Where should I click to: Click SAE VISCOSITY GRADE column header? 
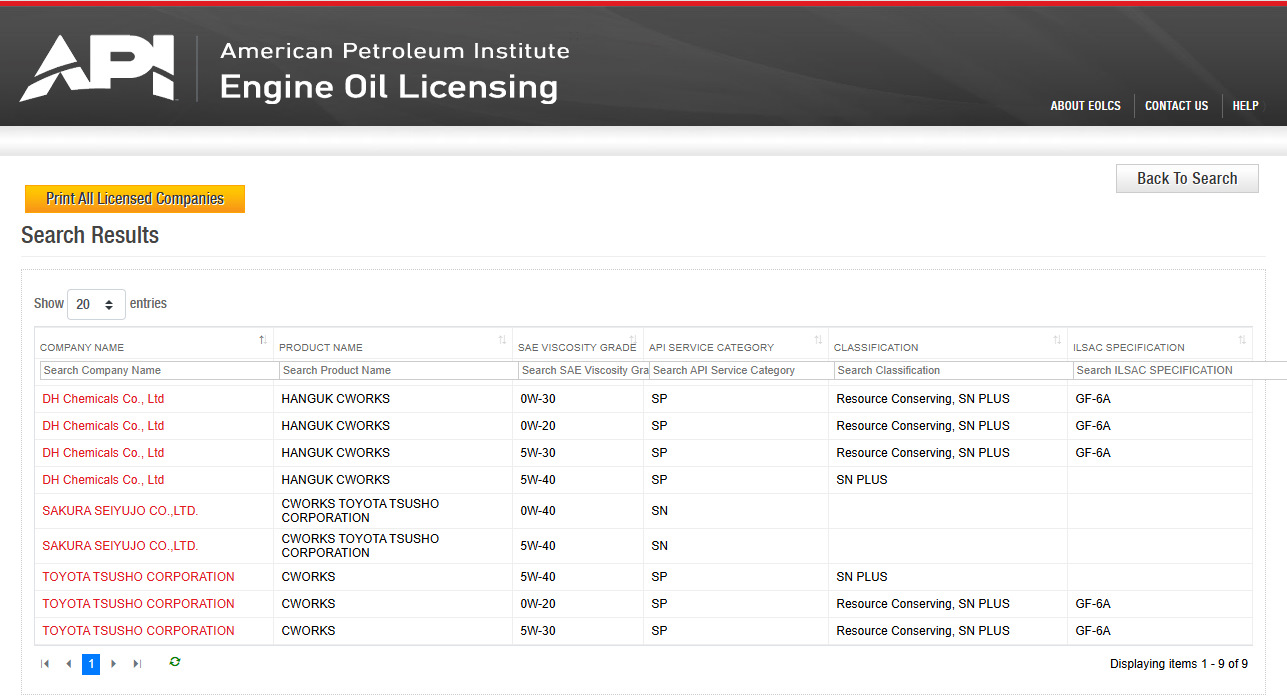577,348
